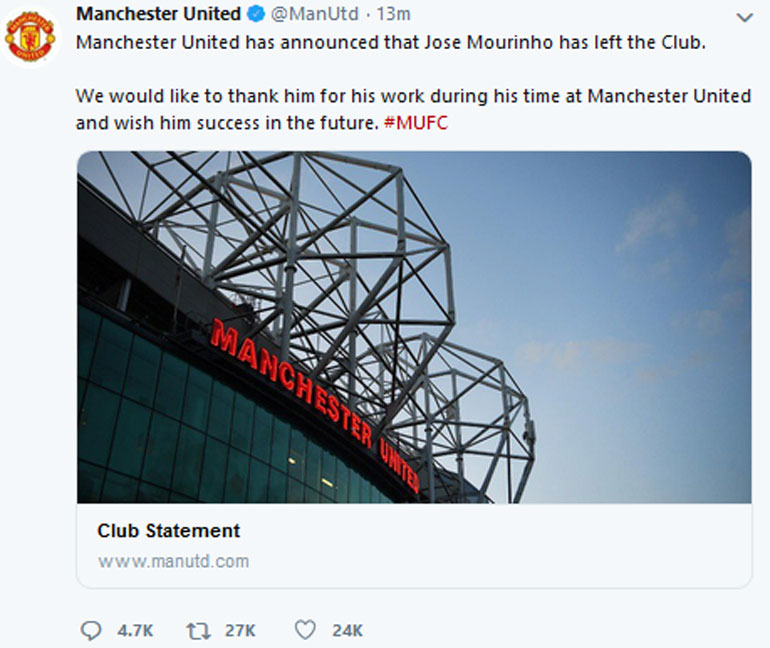
Task: Click the @ManUtd handle
Action: tap(315, 15)
